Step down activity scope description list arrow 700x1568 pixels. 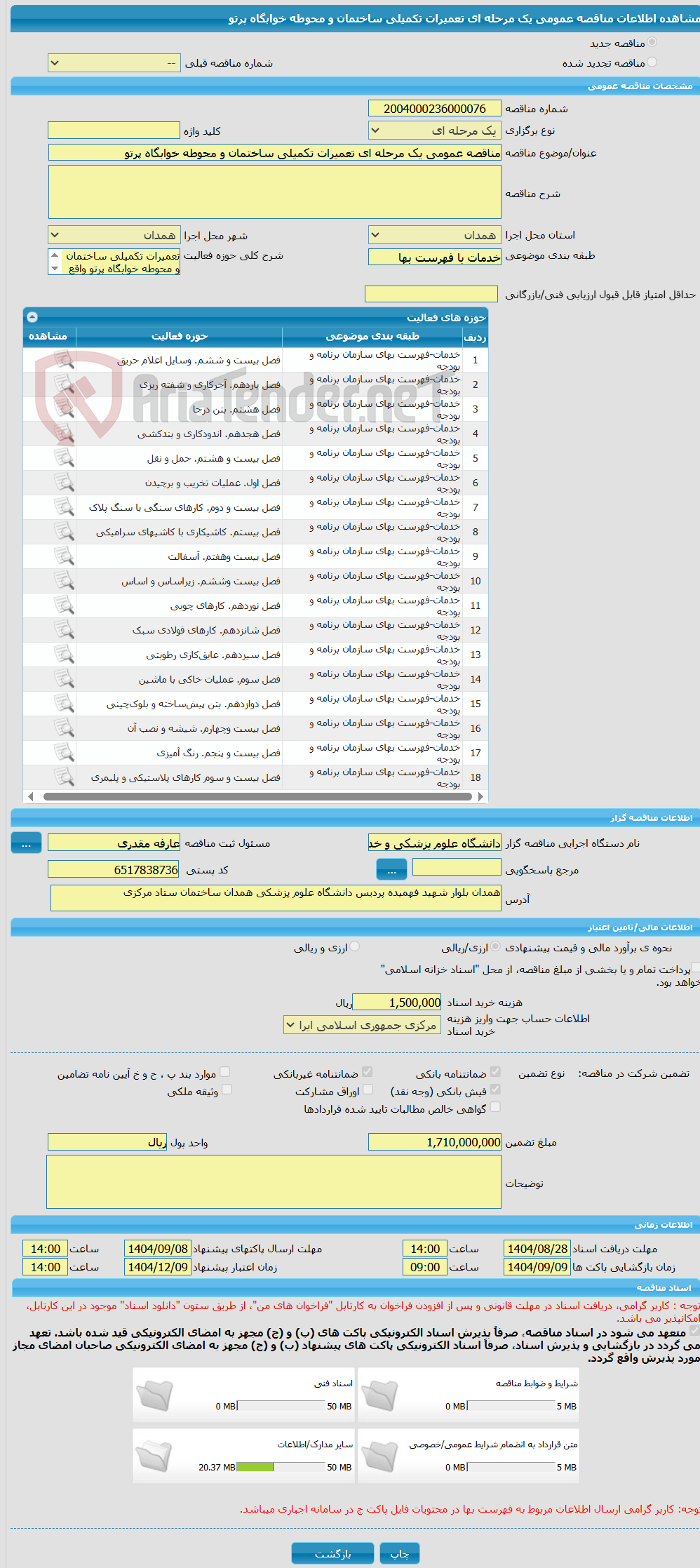coord(55,269)
